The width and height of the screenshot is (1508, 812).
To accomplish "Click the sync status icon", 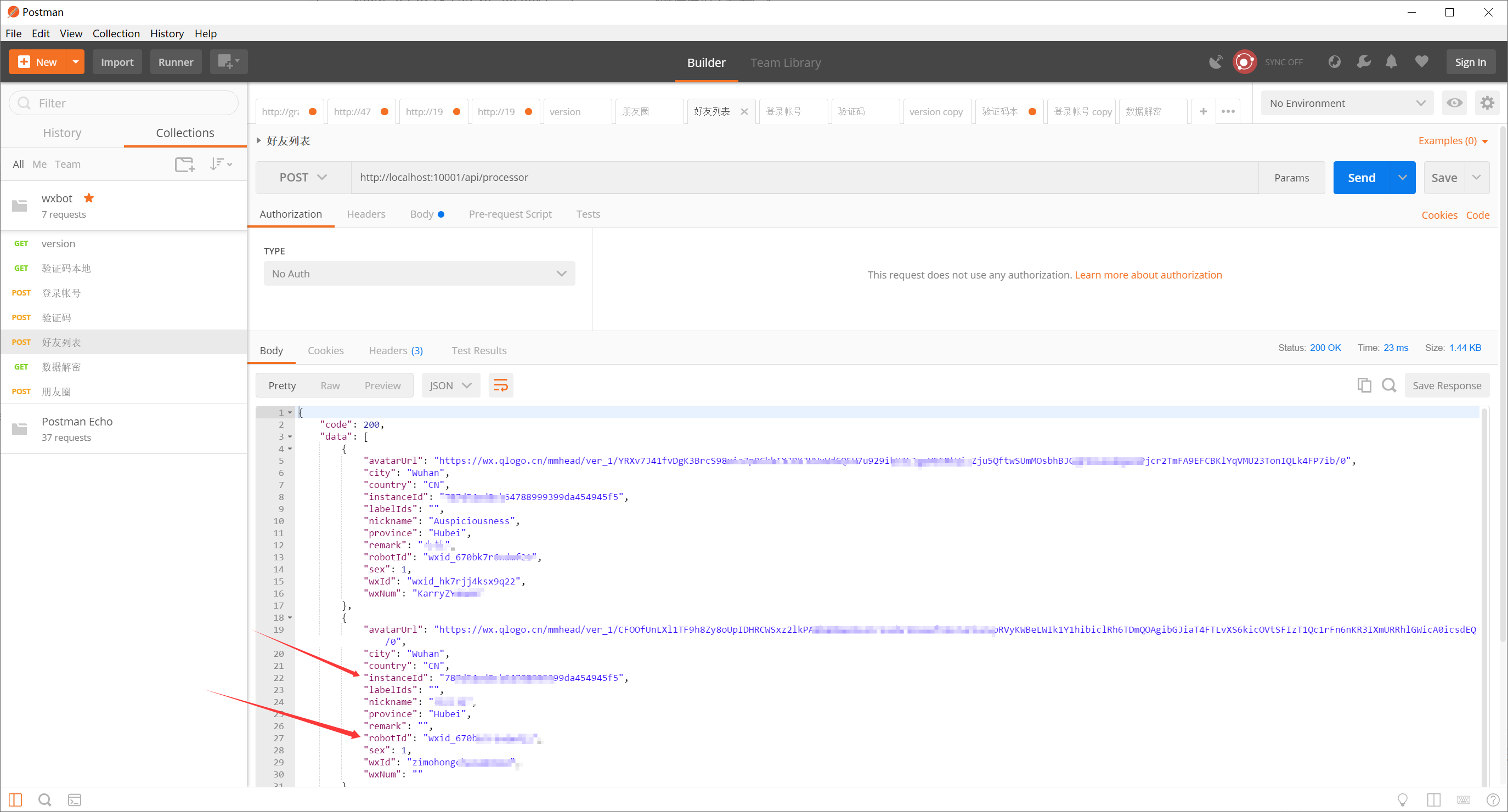I will tap(1244, 62).
